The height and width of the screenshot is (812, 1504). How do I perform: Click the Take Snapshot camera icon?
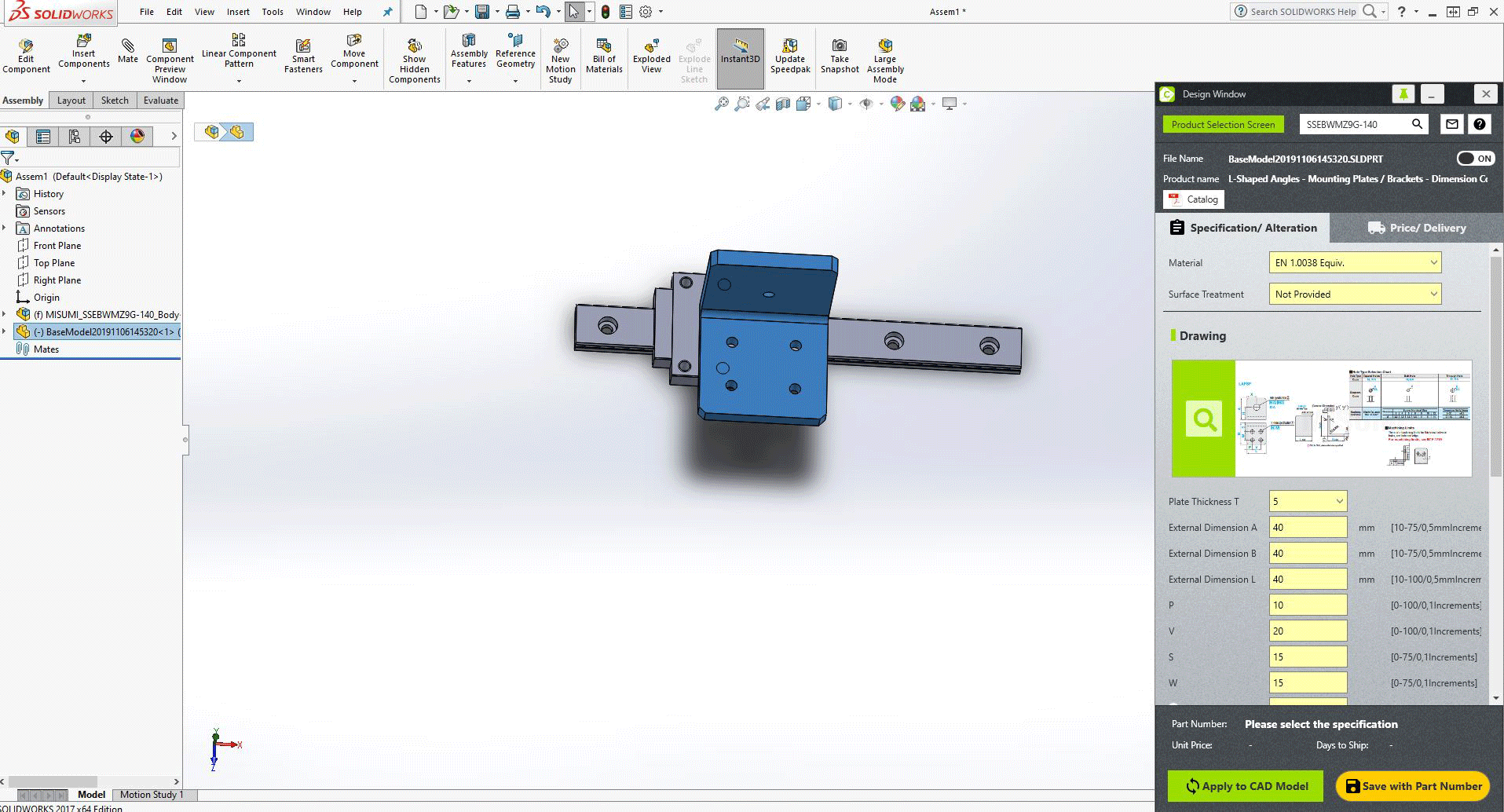(x=840, y=46)
